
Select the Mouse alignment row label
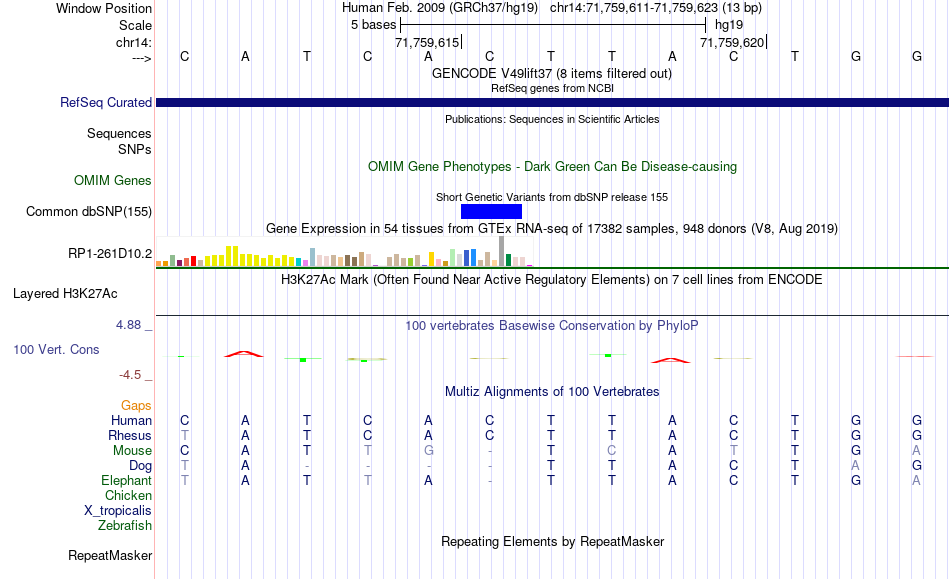(x=132, y=451)
